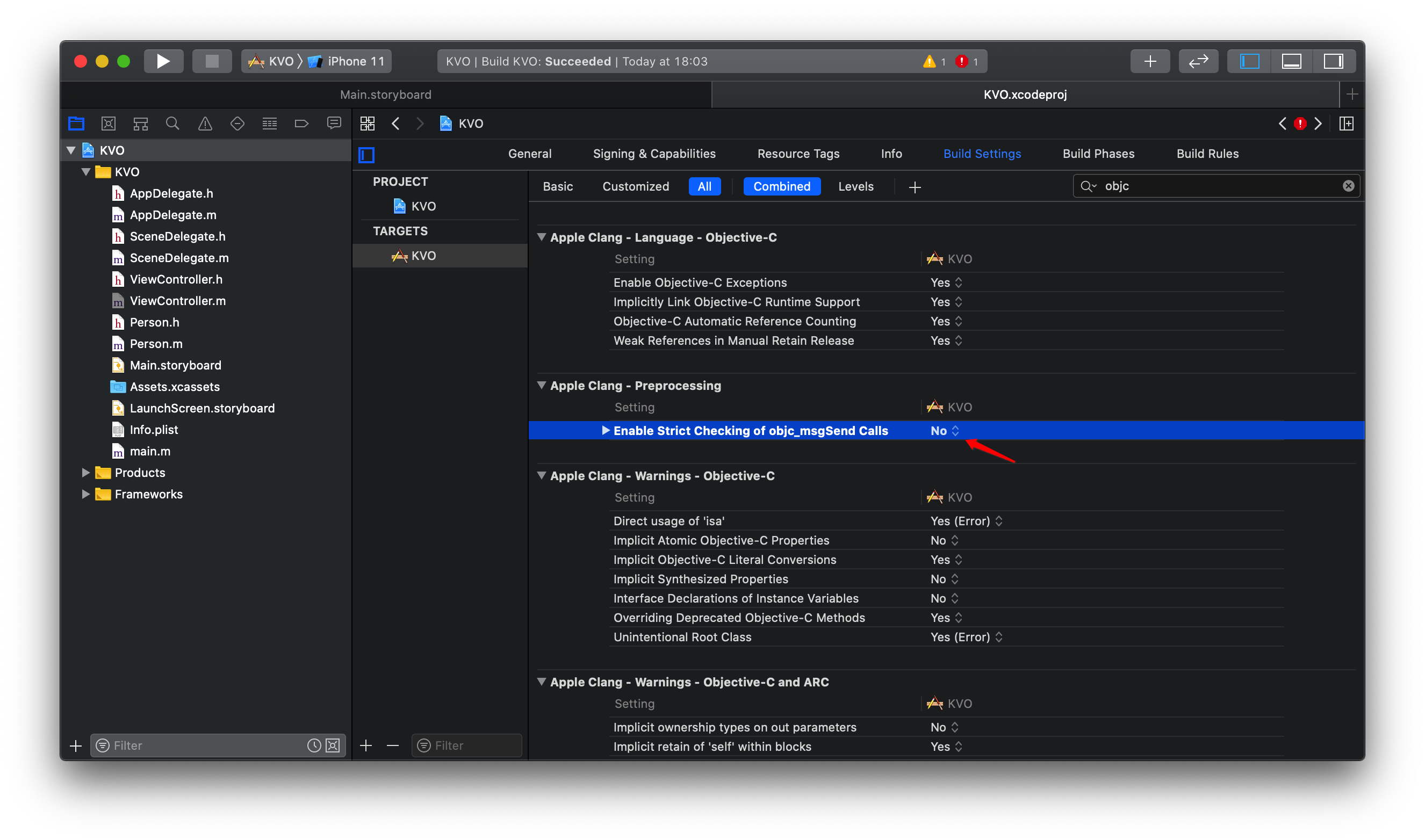Hide the Navigator panel

point(1249,61)
